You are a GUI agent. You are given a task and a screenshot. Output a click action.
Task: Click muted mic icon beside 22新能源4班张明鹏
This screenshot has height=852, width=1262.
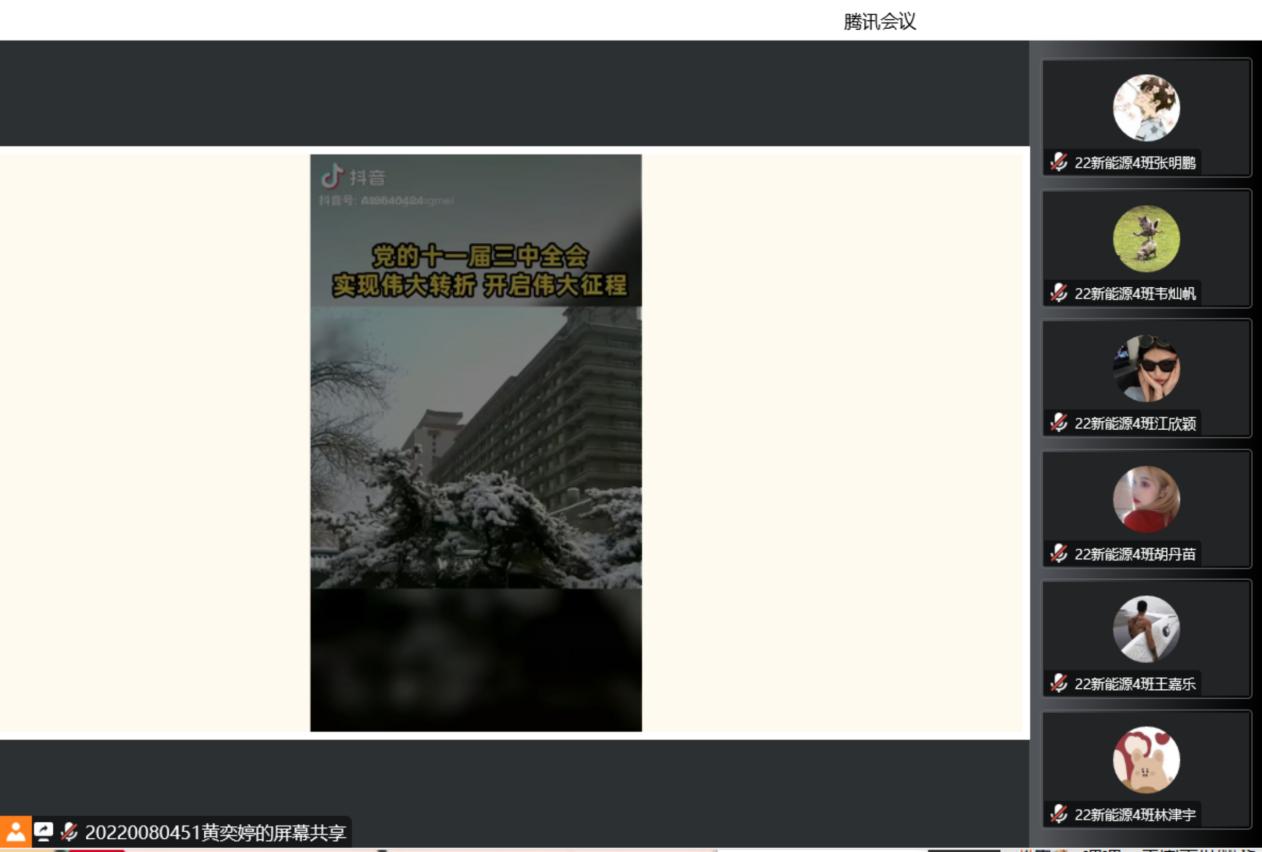tap(1059, 162)
